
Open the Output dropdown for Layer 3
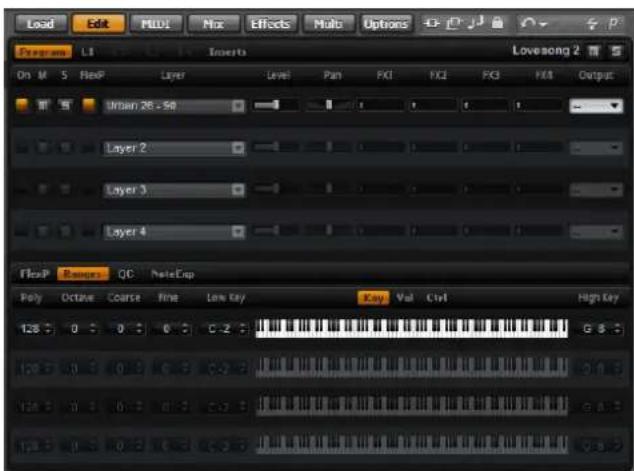click(596, 190)
